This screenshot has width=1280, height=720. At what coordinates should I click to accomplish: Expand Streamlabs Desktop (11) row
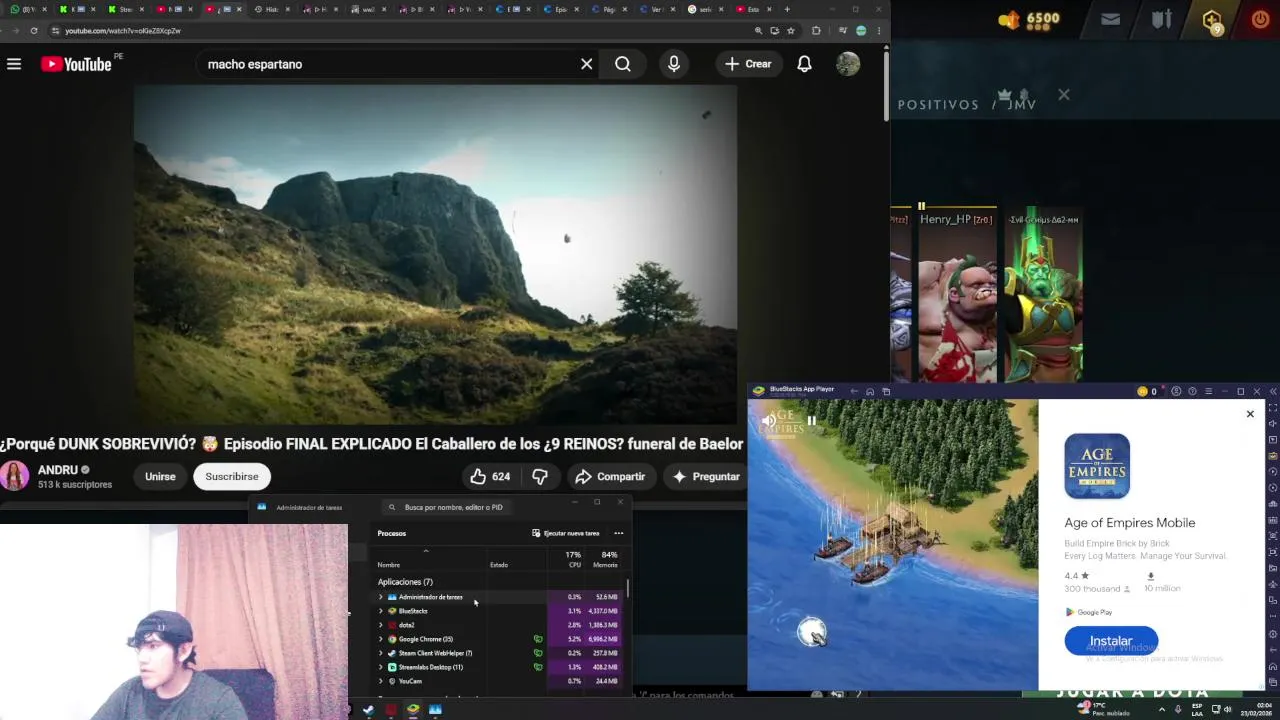(380, 667)
